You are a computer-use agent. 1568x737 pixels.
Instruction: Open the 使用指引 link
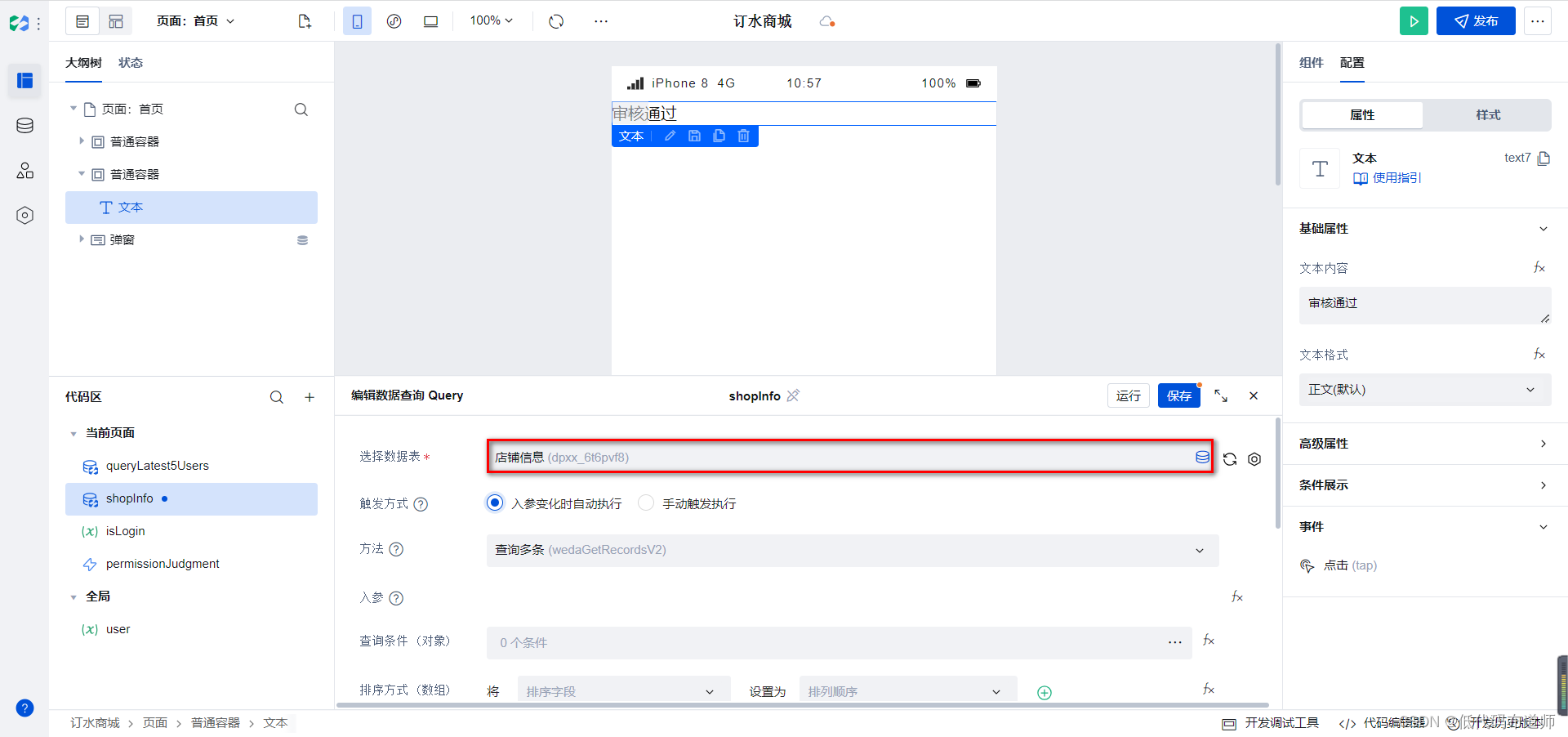[1388, 178]
